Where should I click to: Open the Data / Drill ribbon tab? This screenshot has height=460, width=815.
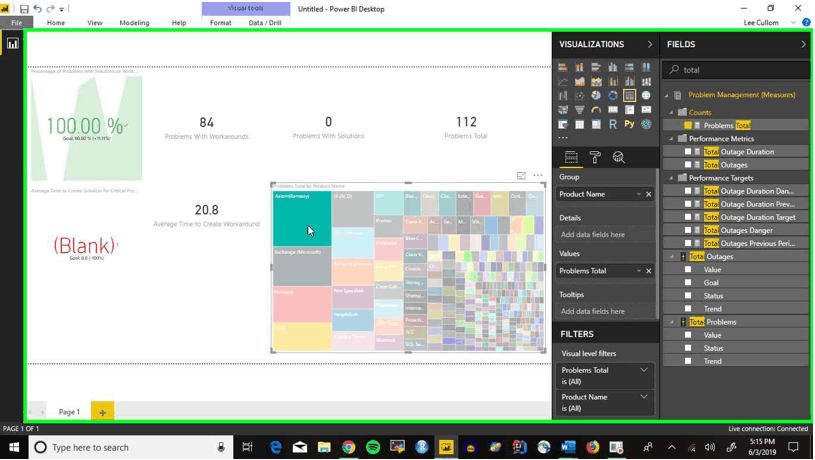coord(265,23)
